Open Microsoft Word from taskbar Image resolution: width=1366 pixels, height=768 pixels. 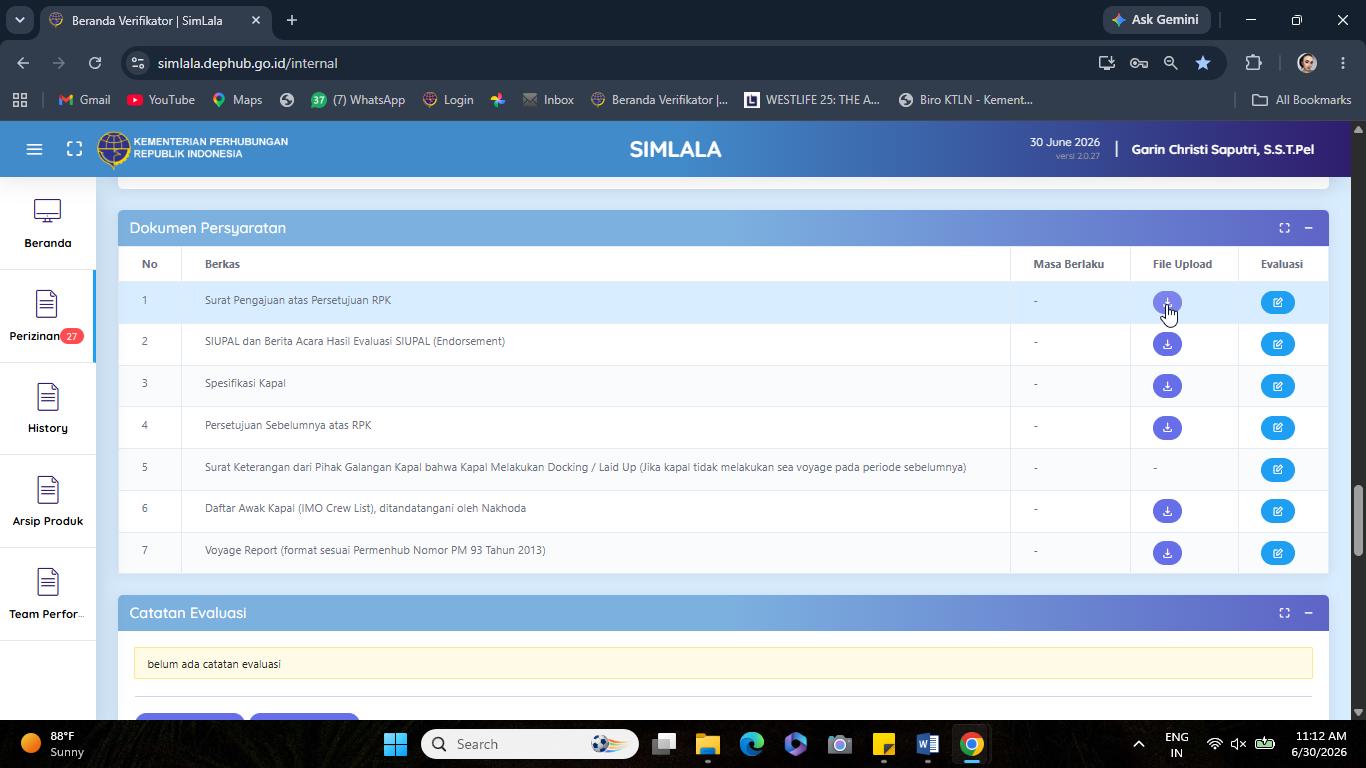point(927,744)
